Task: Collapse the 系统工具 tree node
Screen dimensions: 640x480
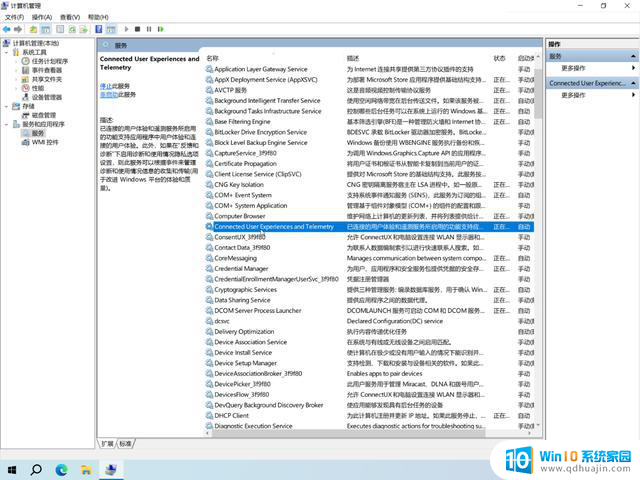Action: (x=7, y=52)
